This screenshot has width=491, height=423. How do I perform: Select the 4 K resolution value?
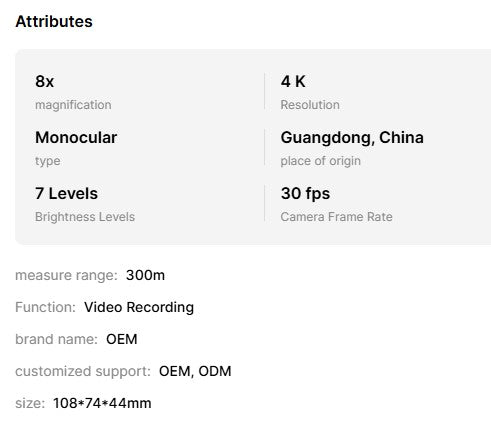coord(293,81)
